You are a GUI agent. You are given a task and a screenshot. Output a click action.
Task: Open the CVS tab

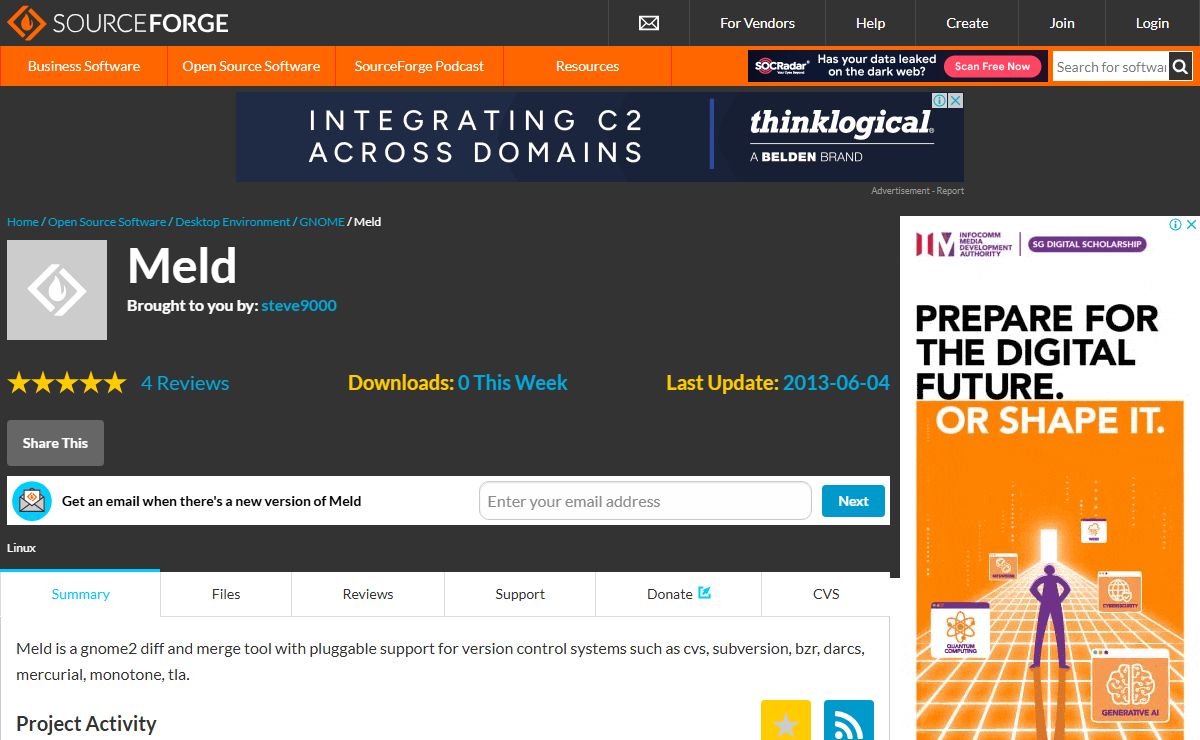[826, 594]
